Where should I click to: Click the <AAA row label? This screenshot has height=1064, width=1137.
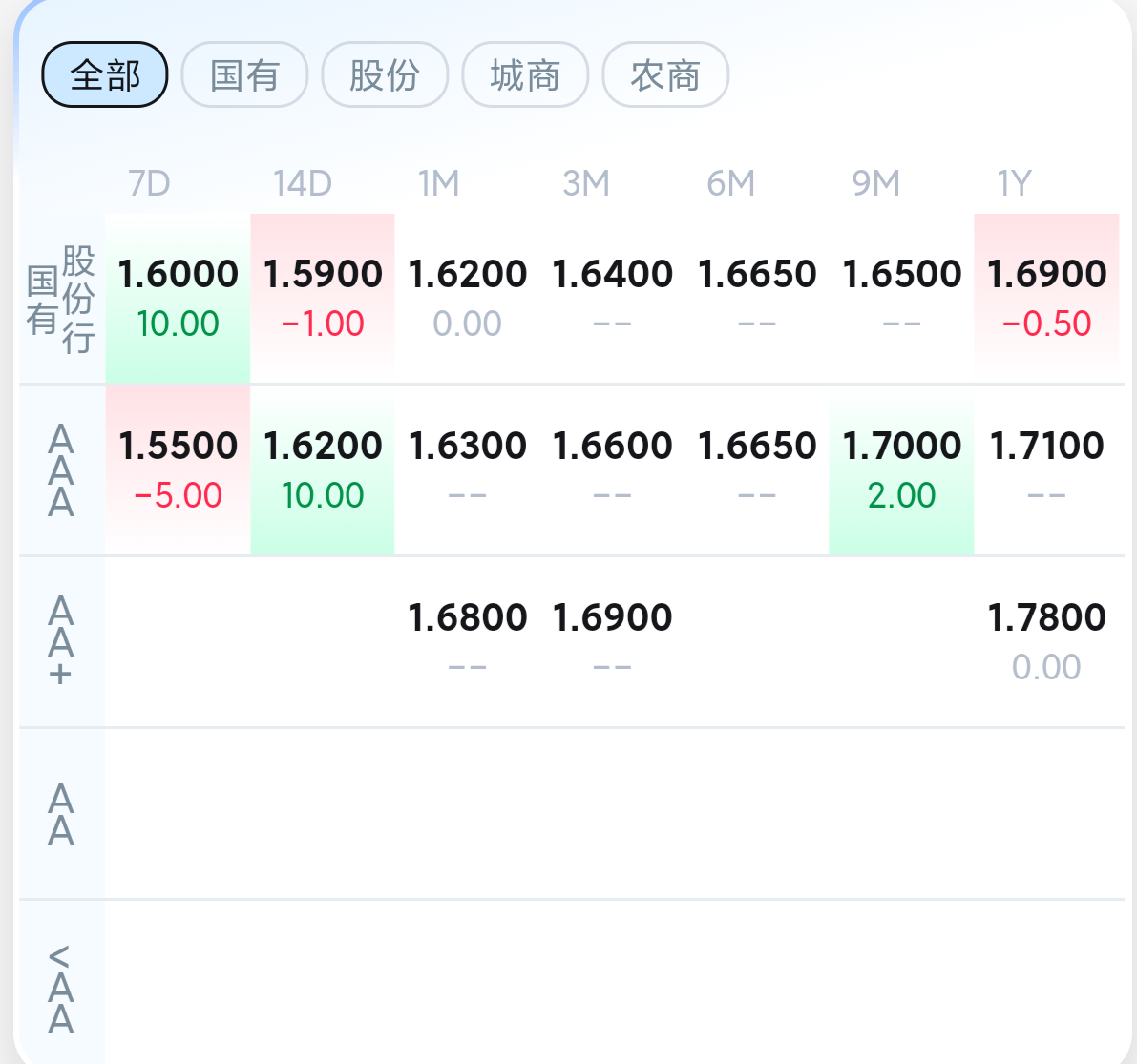click(x=61, y=989)
